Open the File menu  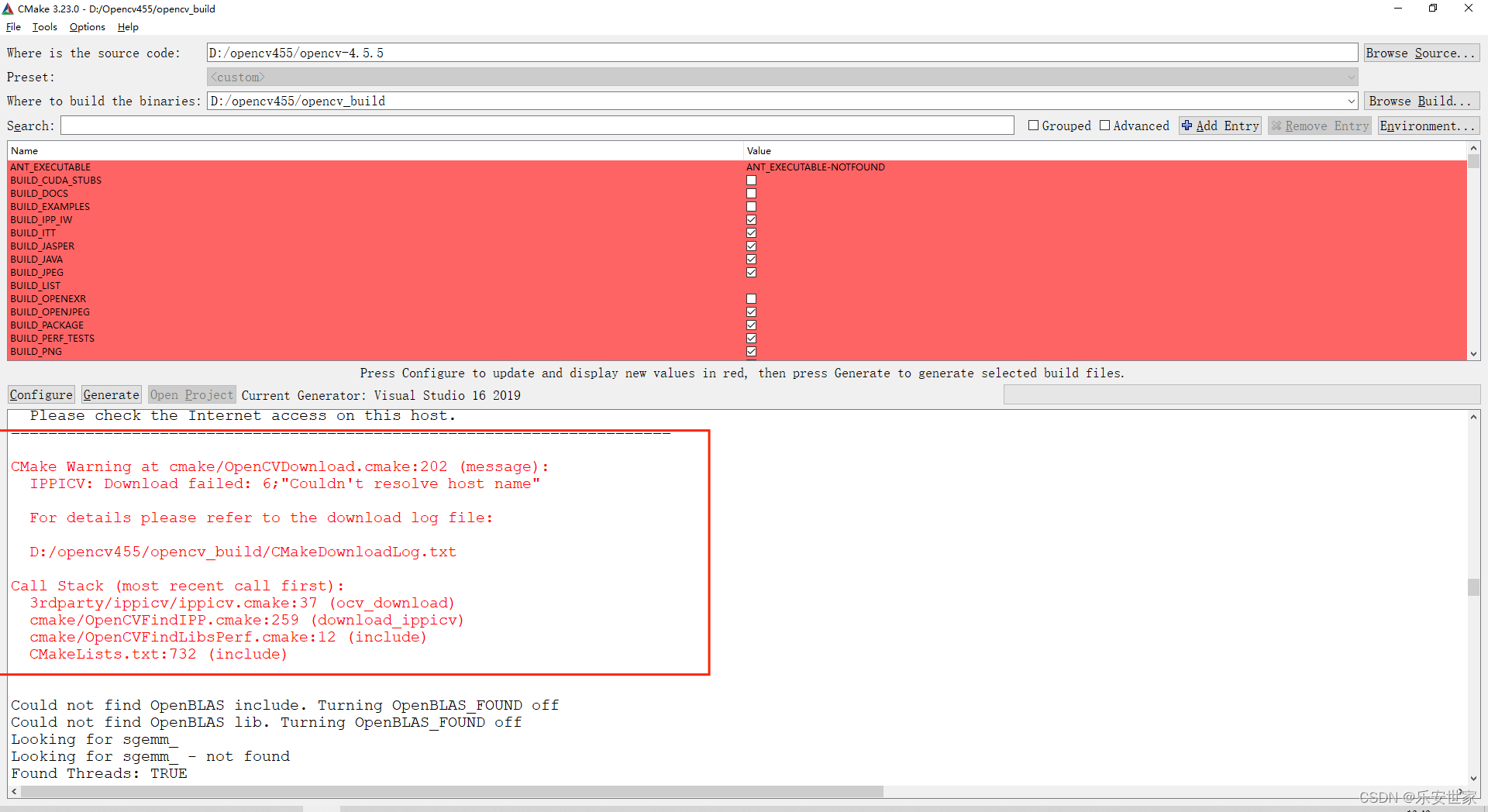click(x=13, y=27)
